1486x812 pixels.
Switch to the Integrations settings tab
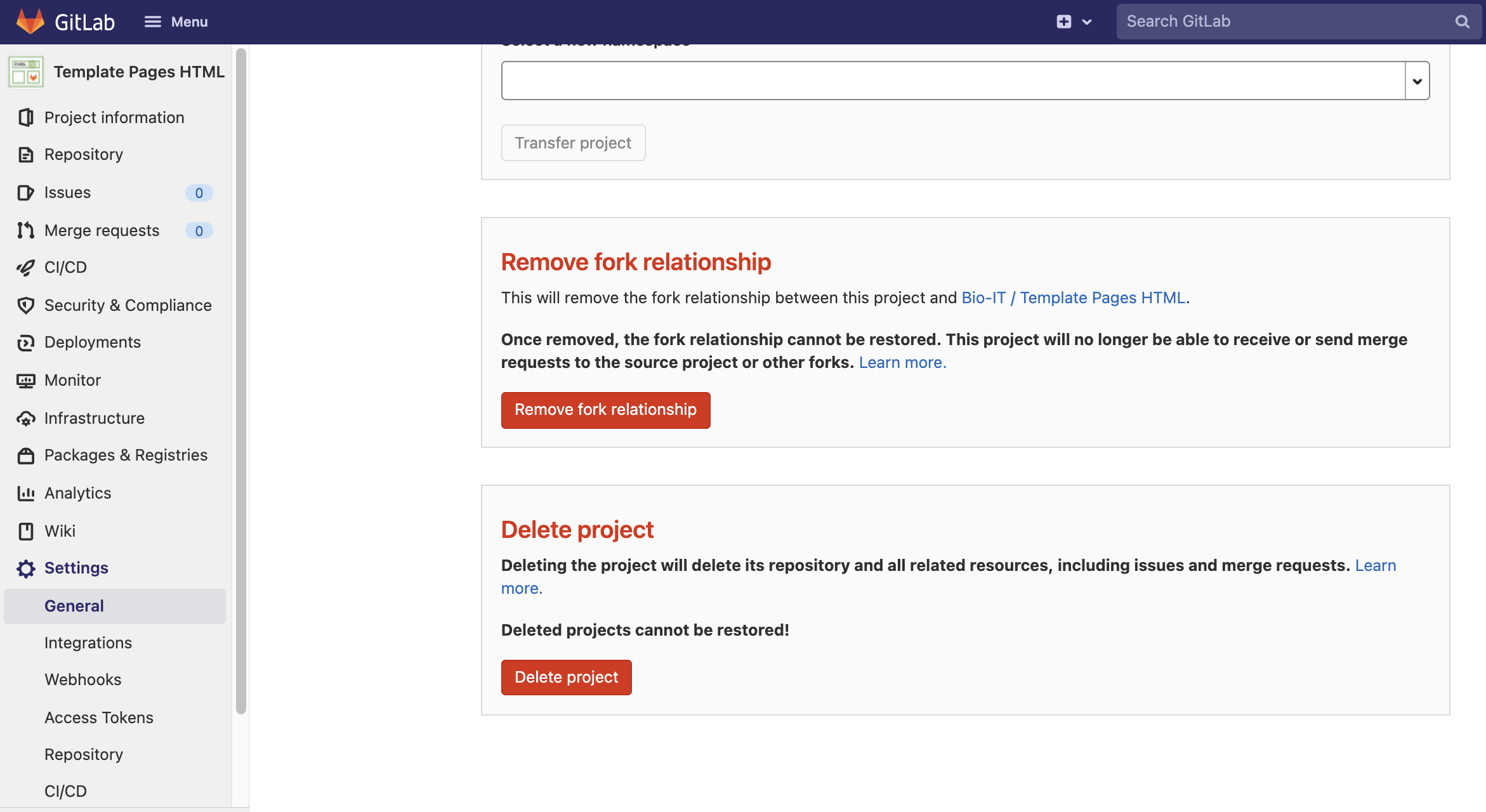coord(88,642)
